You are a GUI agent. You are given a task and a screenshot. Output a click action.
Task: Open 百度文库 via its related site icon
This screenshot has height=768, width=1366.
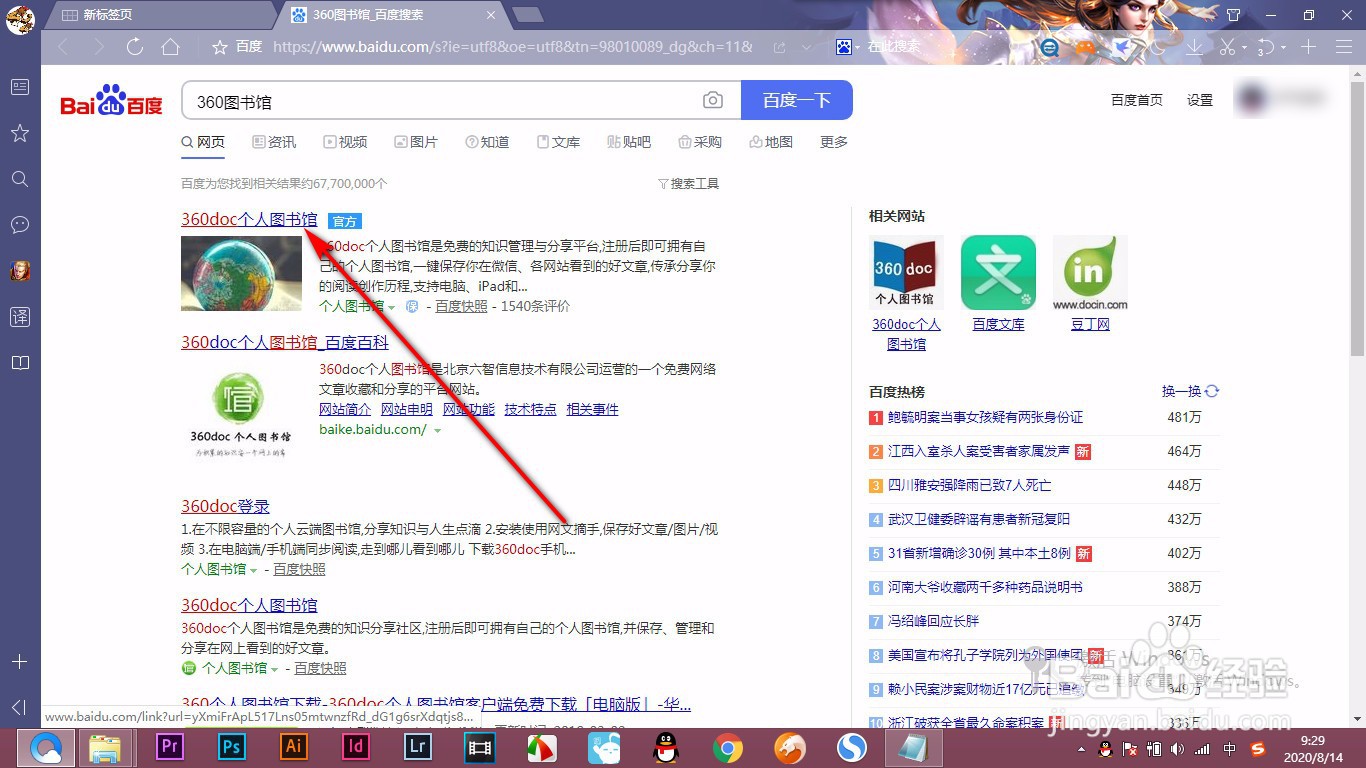(997, 270)
